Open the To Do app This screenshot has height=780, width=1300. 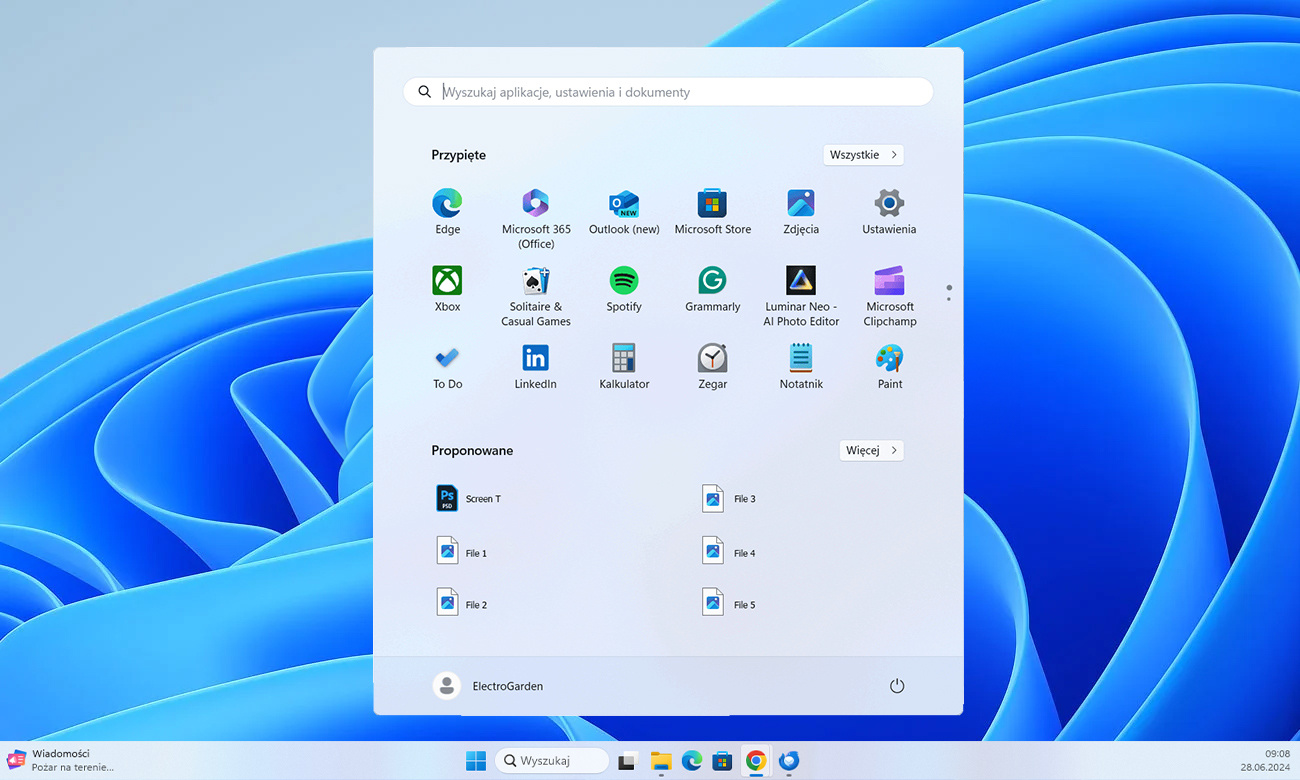(x=447, y=367)
